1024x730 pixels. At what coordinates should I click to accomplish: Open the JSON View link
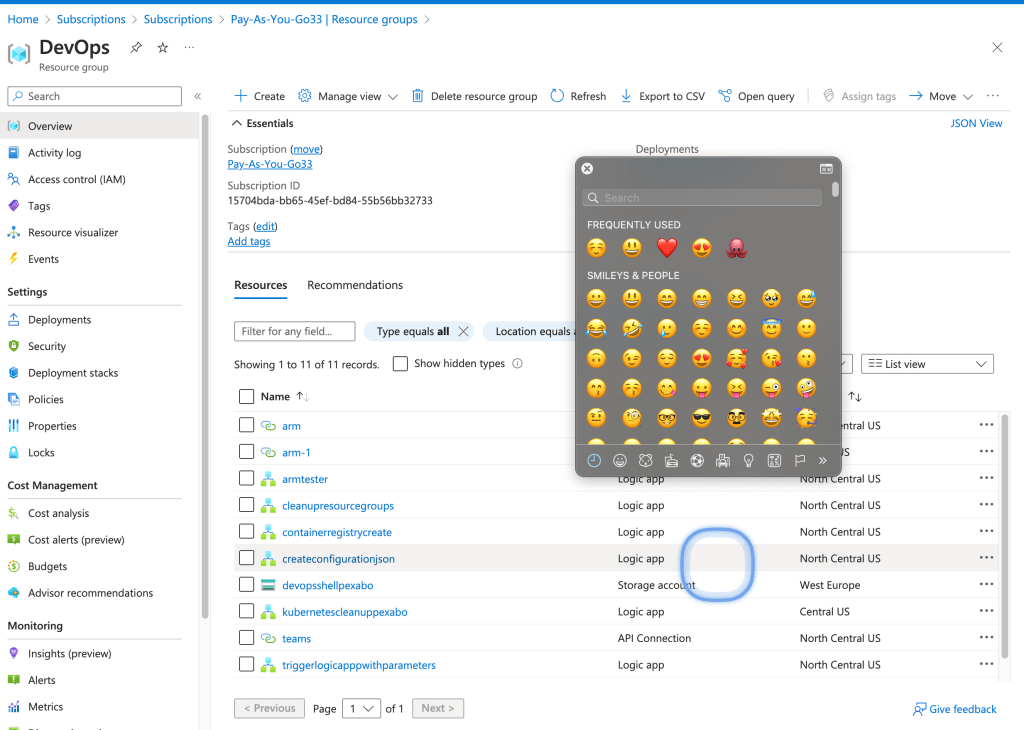976,123
